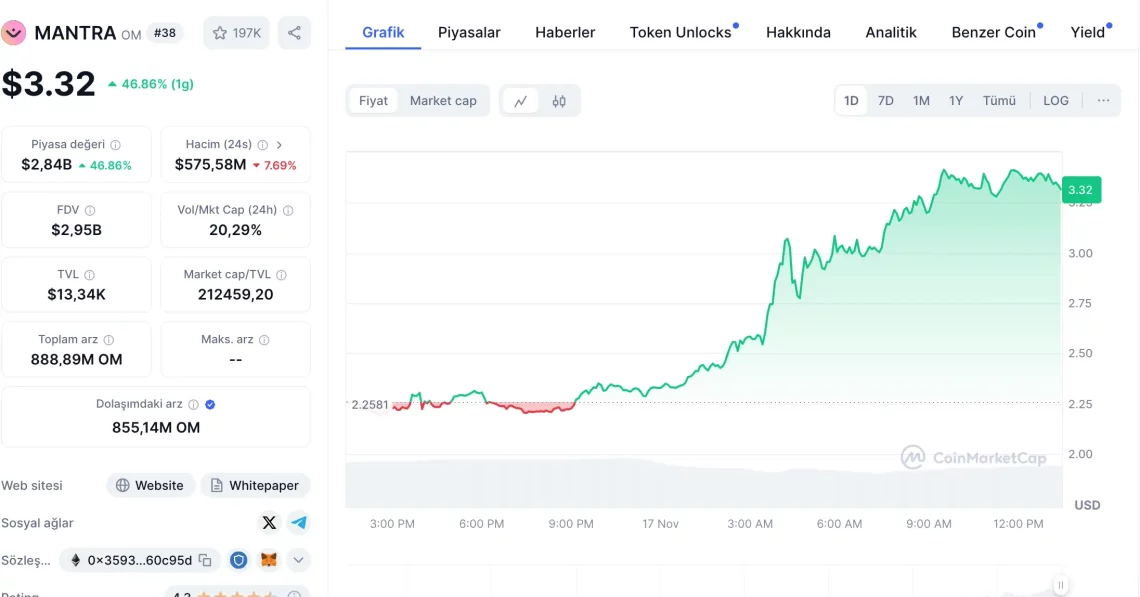The height and width of the screenshot is (597, 1140).
Task: Toggle the chart to Market cap view
Action: (x=443, y=101)
